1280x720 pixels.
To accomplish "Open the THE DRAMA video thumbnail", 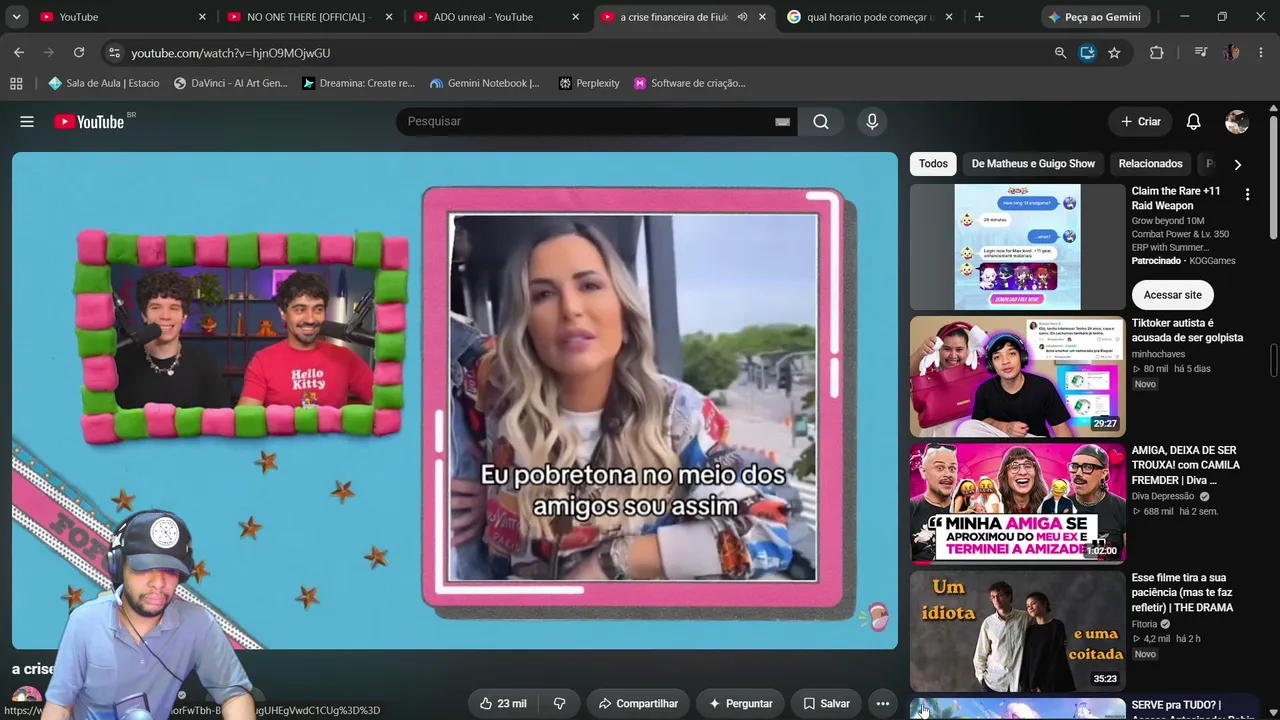I will click(x=1018, y=631).
